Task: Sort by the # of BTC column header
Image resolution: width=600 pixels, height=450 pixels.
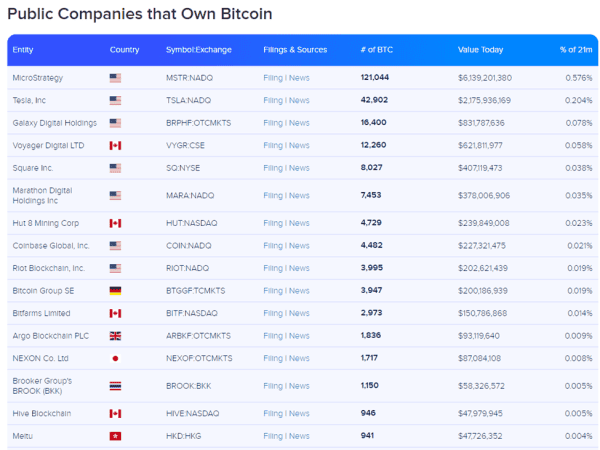Action: click(x=377, y=50)
